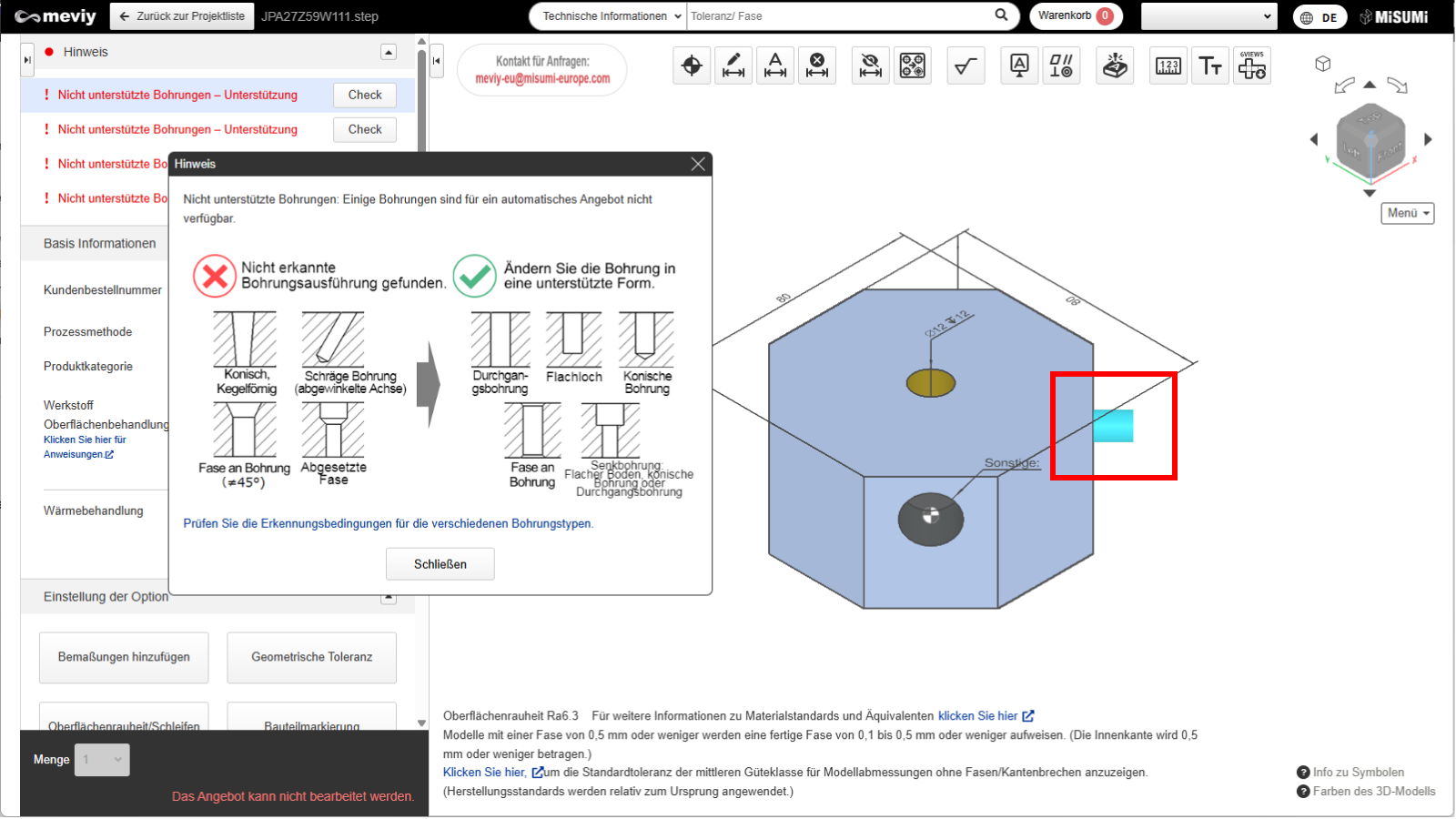
Task: Collapse the Hinweis section arrow
Action: 389,53
